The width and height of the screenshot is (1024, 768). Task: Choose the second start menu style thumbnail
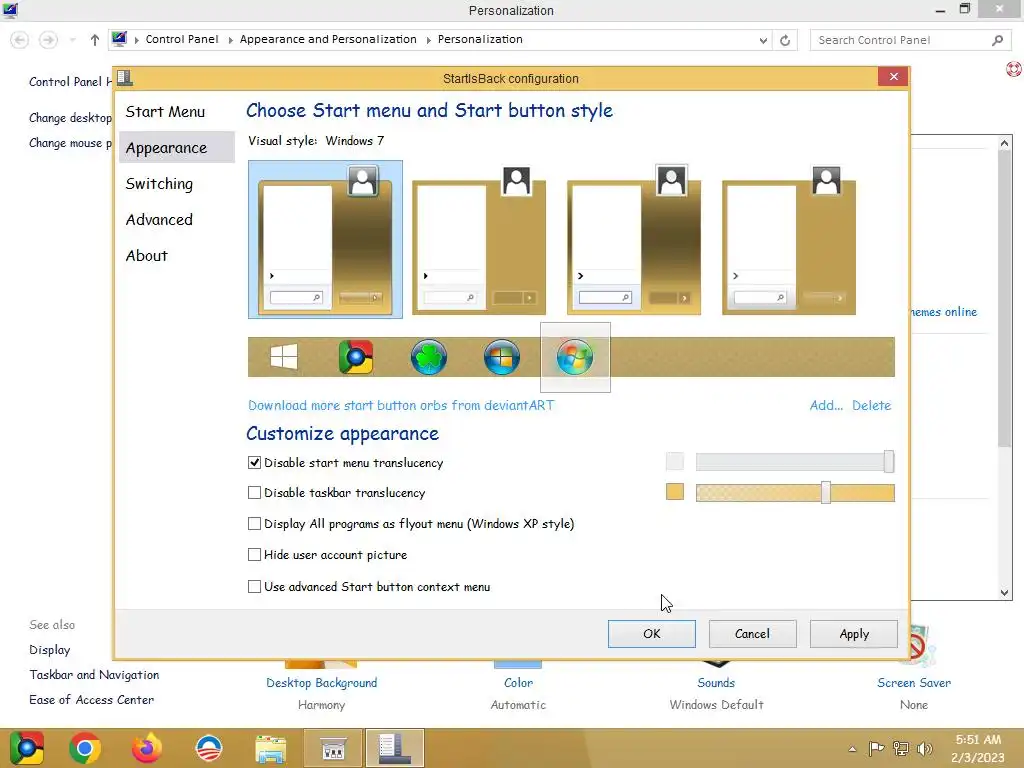(x=479, y=240)
